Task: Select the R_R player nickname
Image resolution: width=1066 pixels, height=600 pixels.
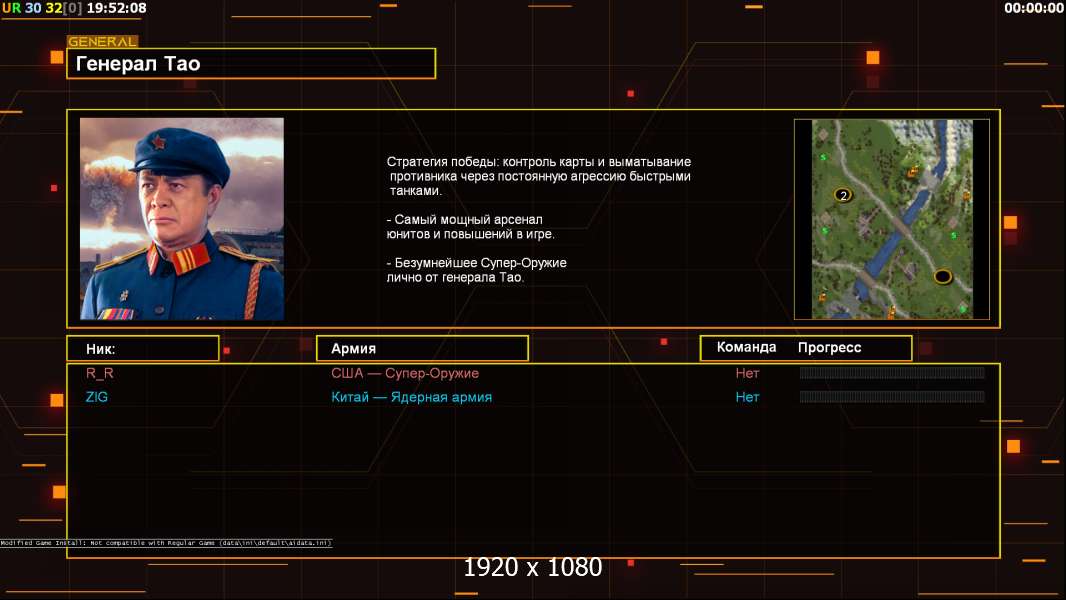Action: (99, 373)
